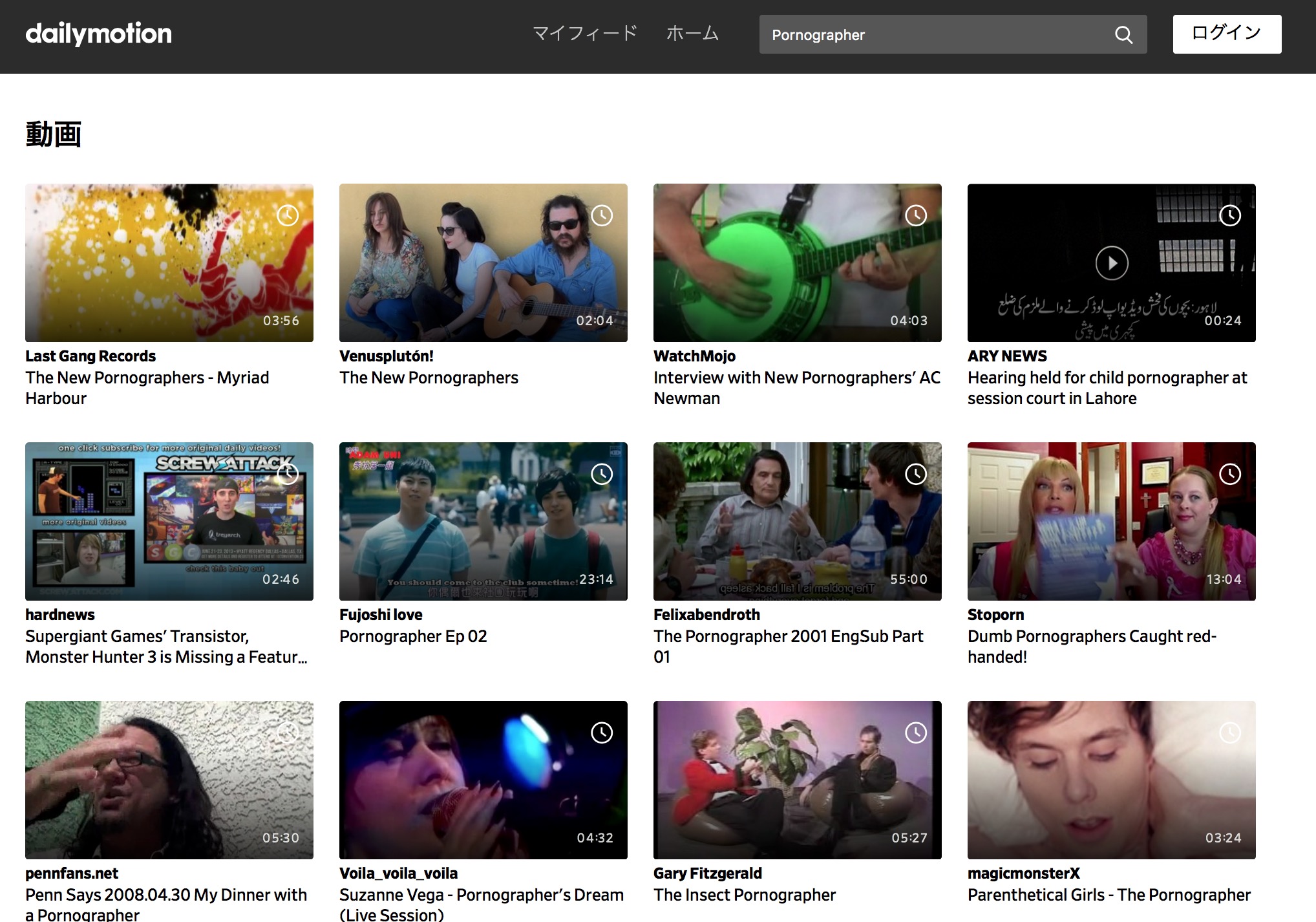
Task: Add Myriad Harbour video to watch later
Action: coord(288,215)
